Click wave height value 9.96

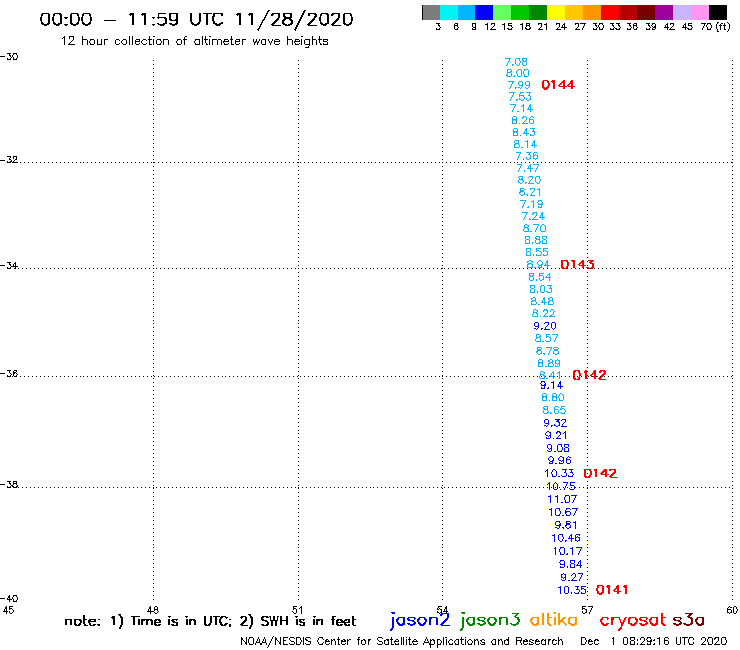[559, 461]
